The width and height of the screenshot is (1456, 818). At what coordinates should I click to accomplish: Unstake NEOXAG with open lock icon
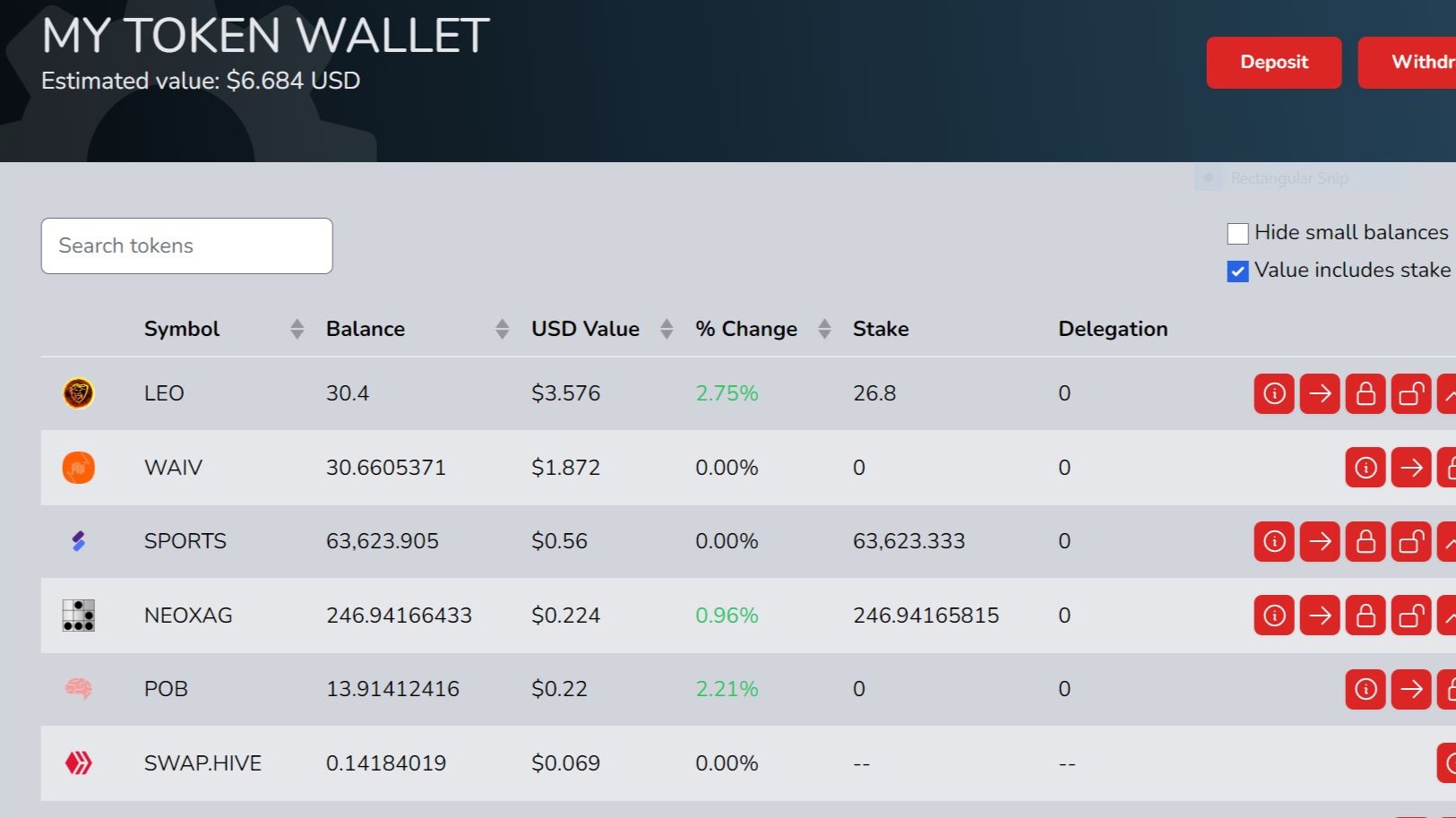1411,616
